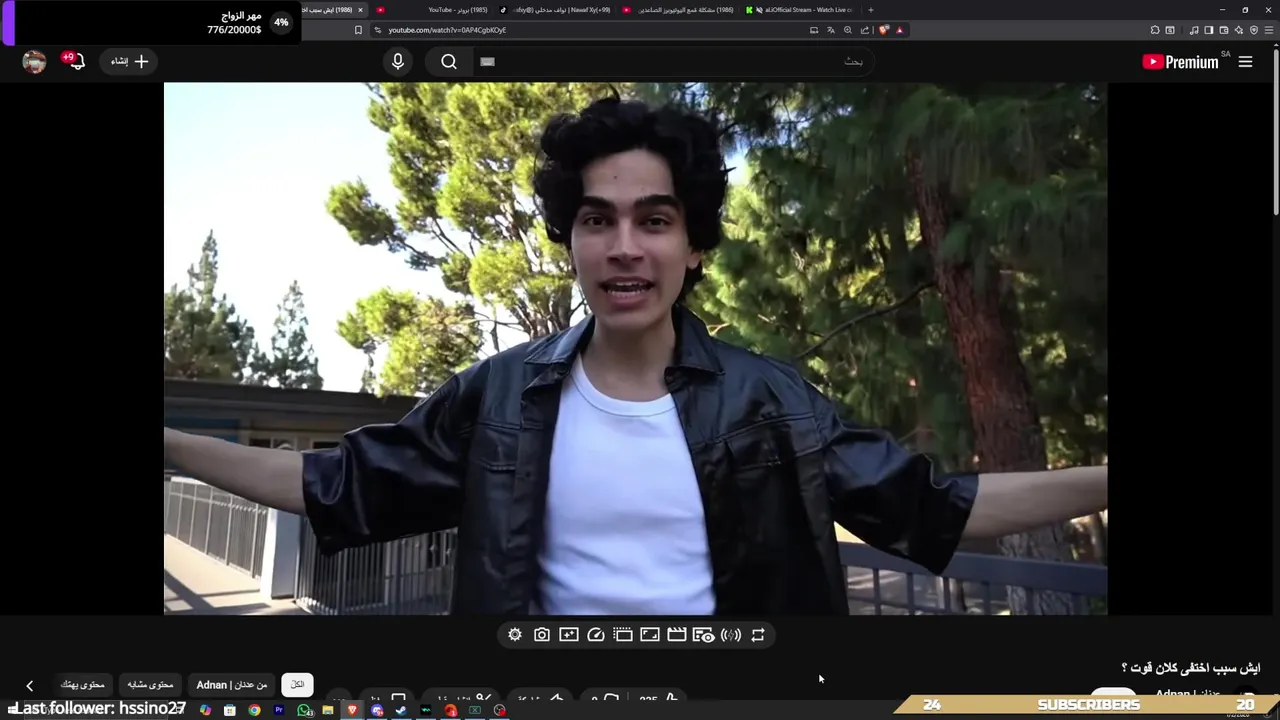Toggle cinema mode clapperboard icon

[x=677, y=635]
